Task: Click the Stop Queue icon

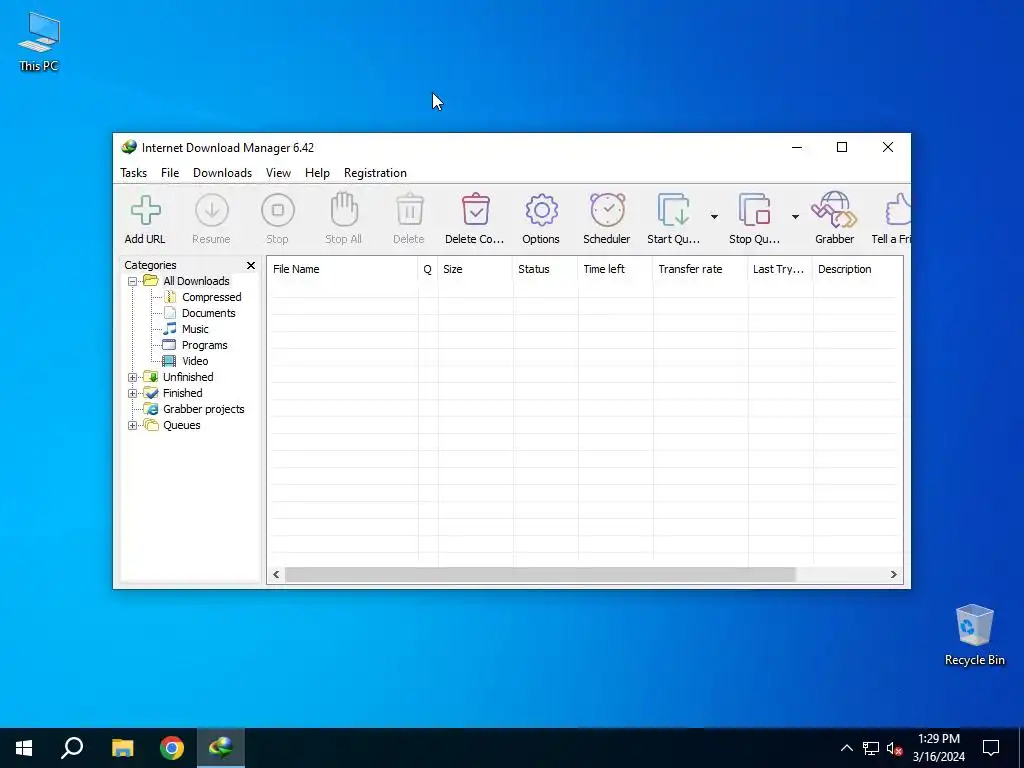Action: pyautogui.click(x=754, y=210)
